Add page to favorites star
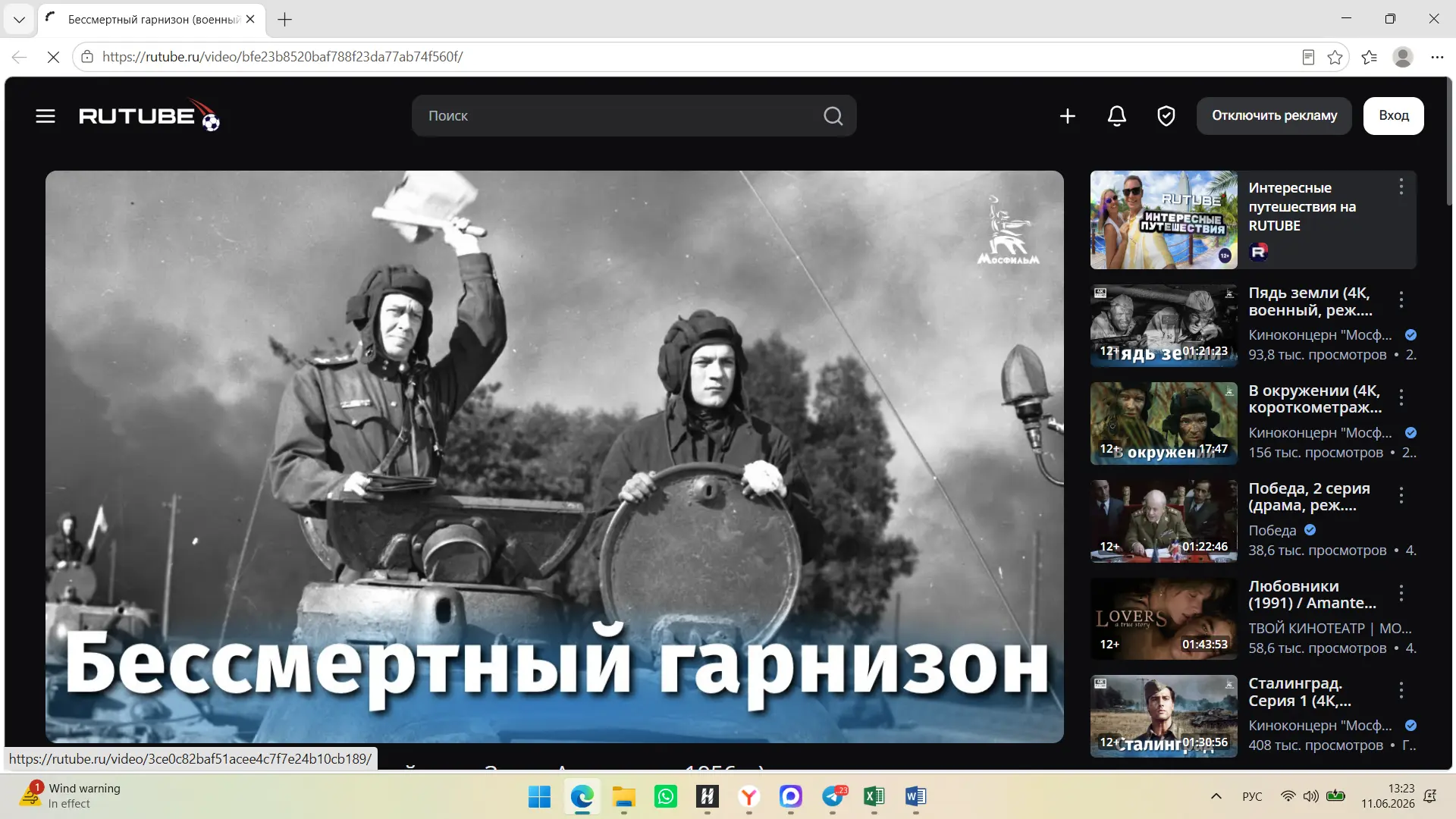The image size is (1456, 819). pos(1335,57)
